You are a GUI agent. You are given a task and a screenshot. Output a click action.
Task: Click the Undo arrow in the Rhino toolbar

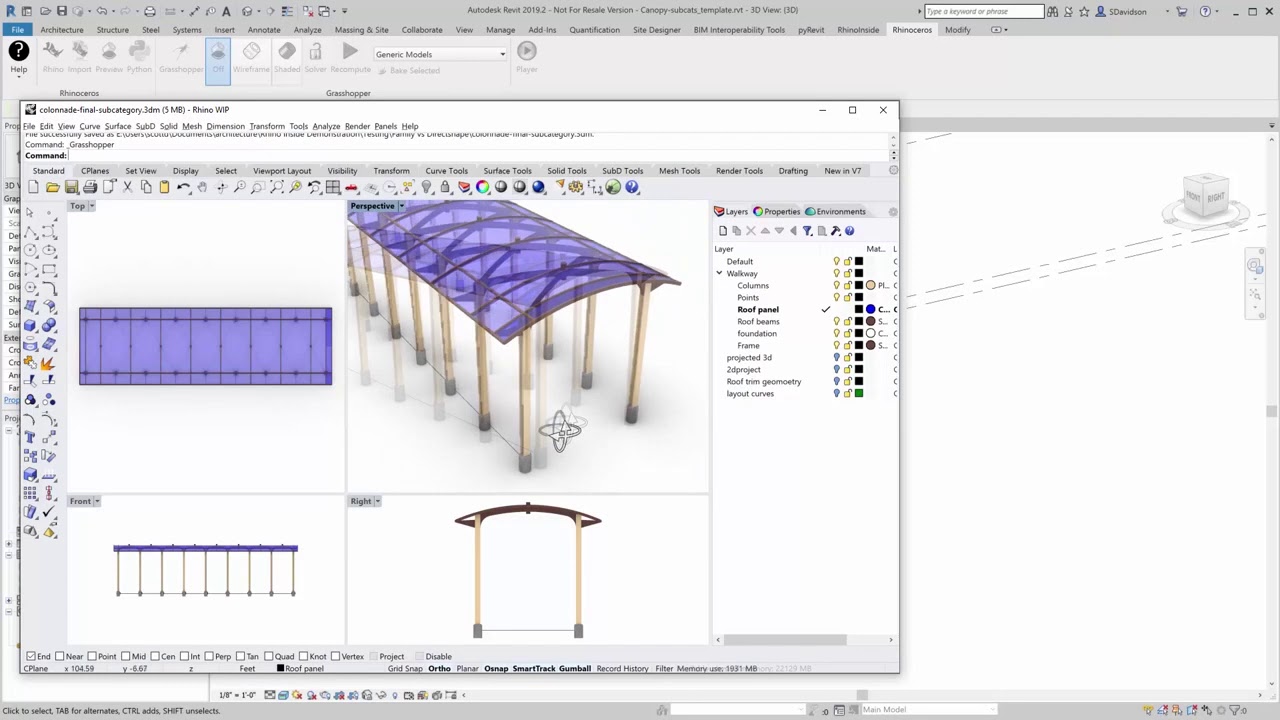[x=183, y=187]
